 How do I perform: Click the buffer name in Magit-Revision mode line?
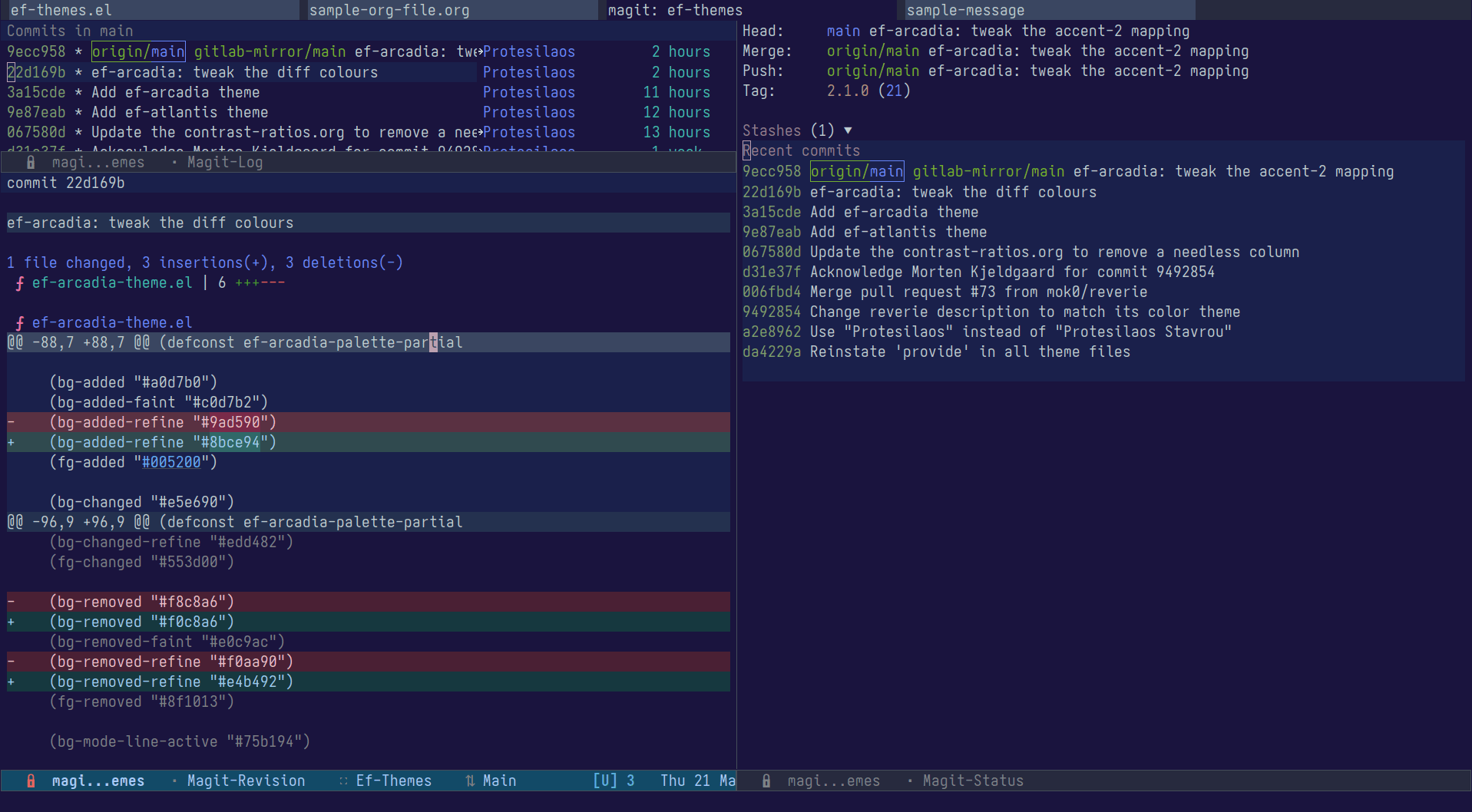pyautogui.click(x=98, y=781)
